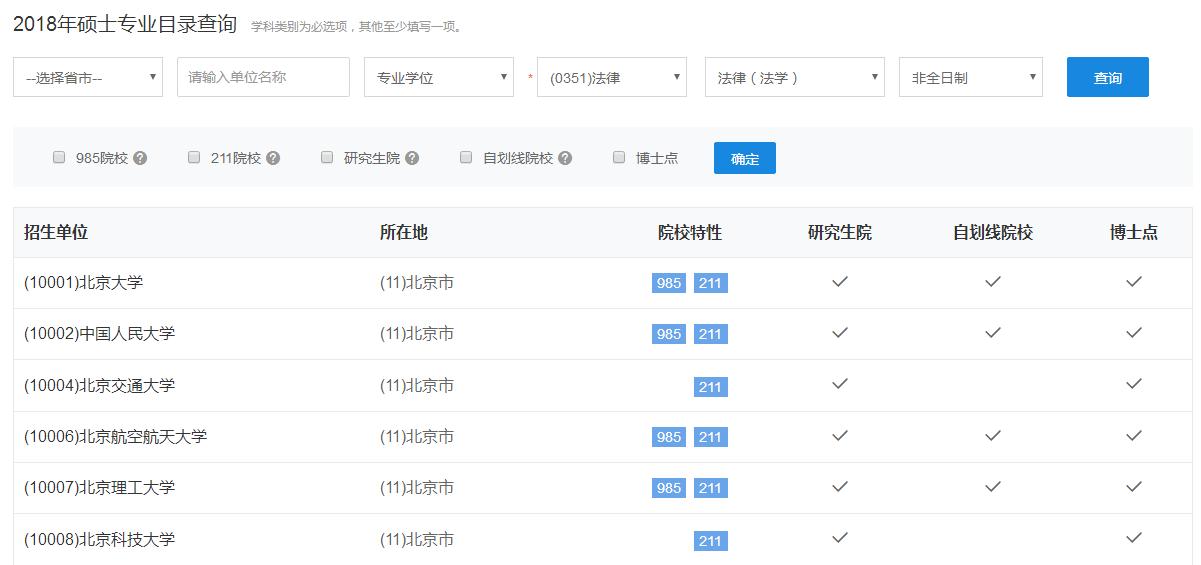Click help icon beside 研究生院 filter

pyautogui.click(x=412, y=158)
